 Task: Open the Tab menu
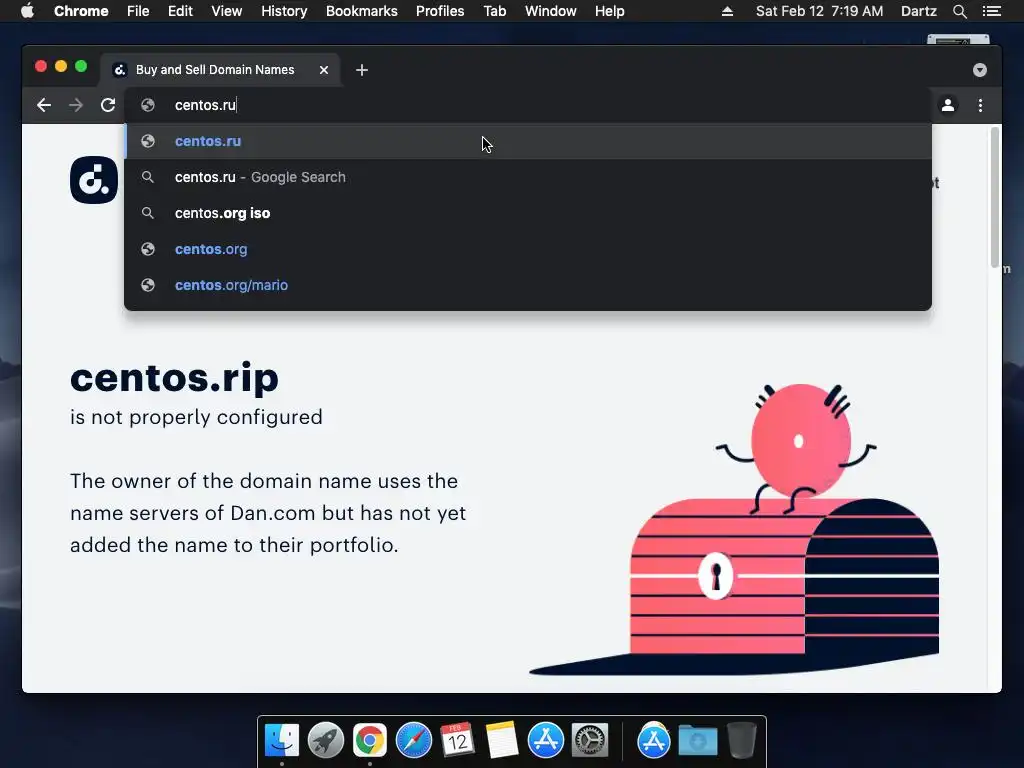click(x=494, y=11)
